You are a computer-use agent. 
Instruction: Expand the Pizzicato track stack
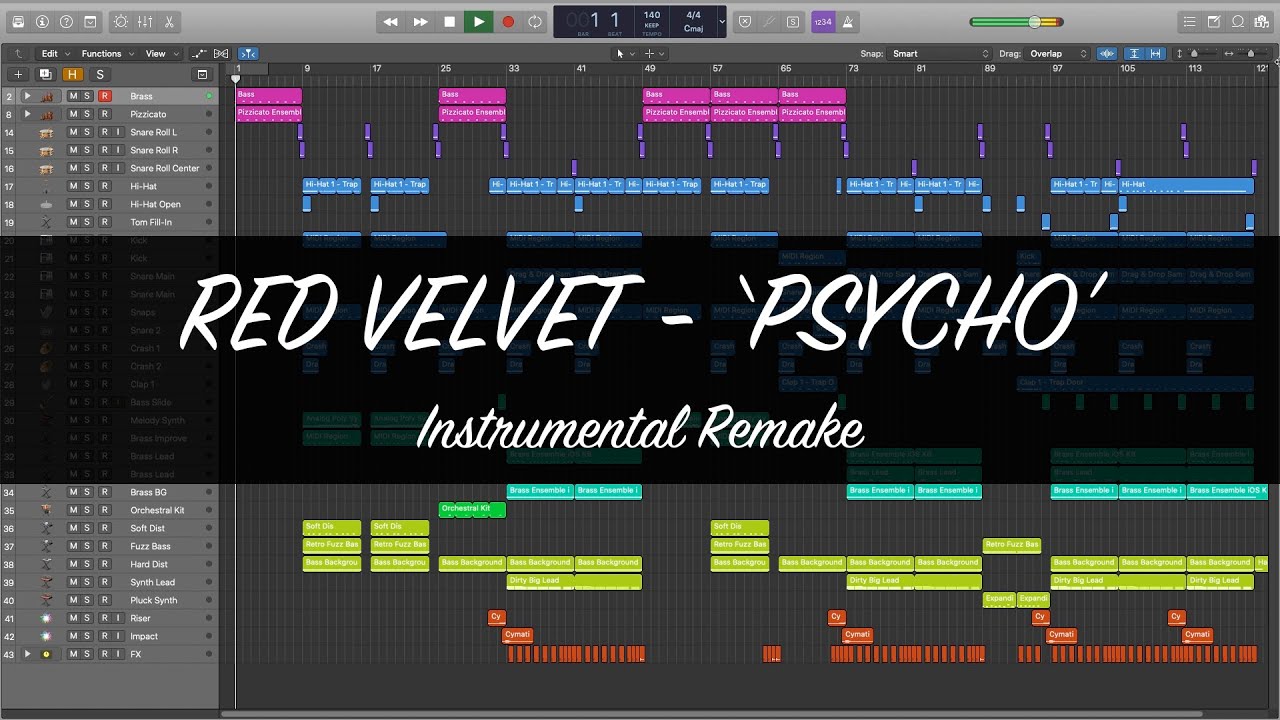(28, 114)
